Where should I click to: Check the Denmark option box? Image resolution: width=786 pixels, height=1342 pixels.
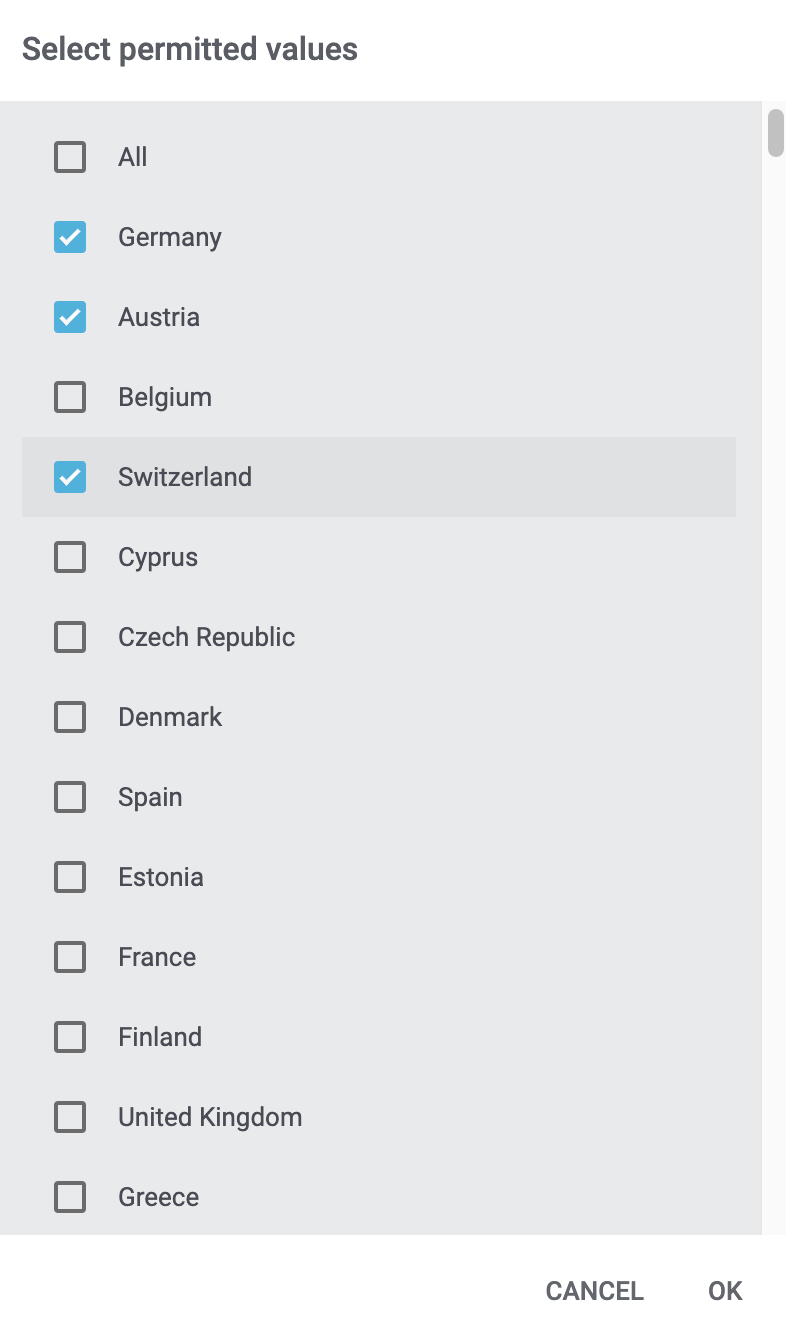coord(70,717)
